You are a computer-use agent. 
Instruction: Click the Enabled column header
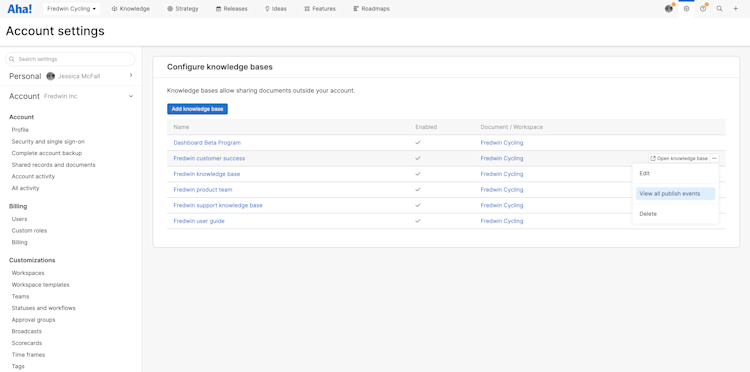(x=426, y=127)
